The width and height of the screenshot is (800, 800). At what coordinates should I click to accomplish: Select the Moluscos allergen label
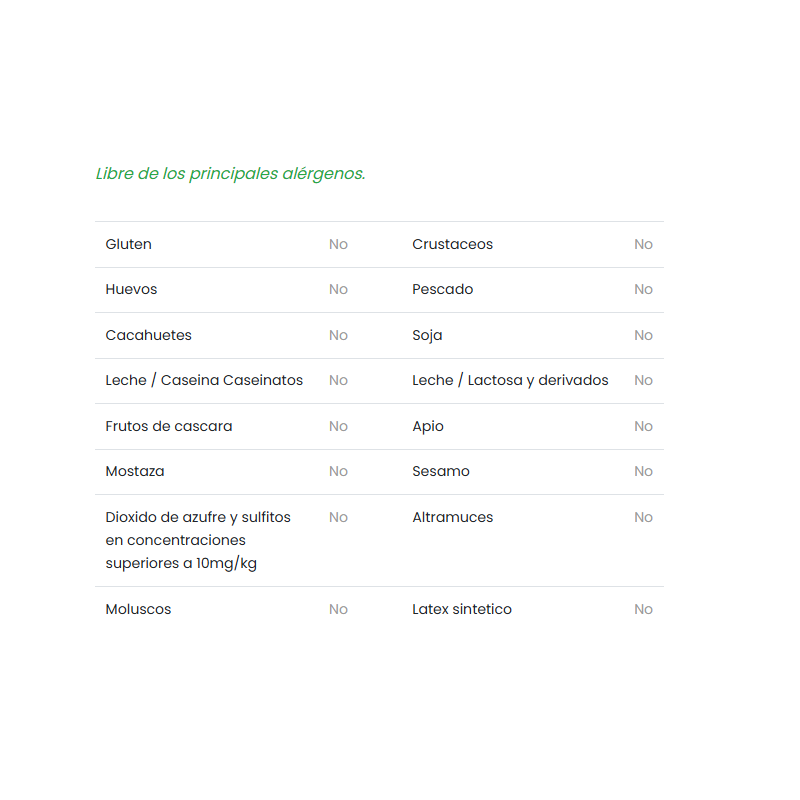[138, 609]
